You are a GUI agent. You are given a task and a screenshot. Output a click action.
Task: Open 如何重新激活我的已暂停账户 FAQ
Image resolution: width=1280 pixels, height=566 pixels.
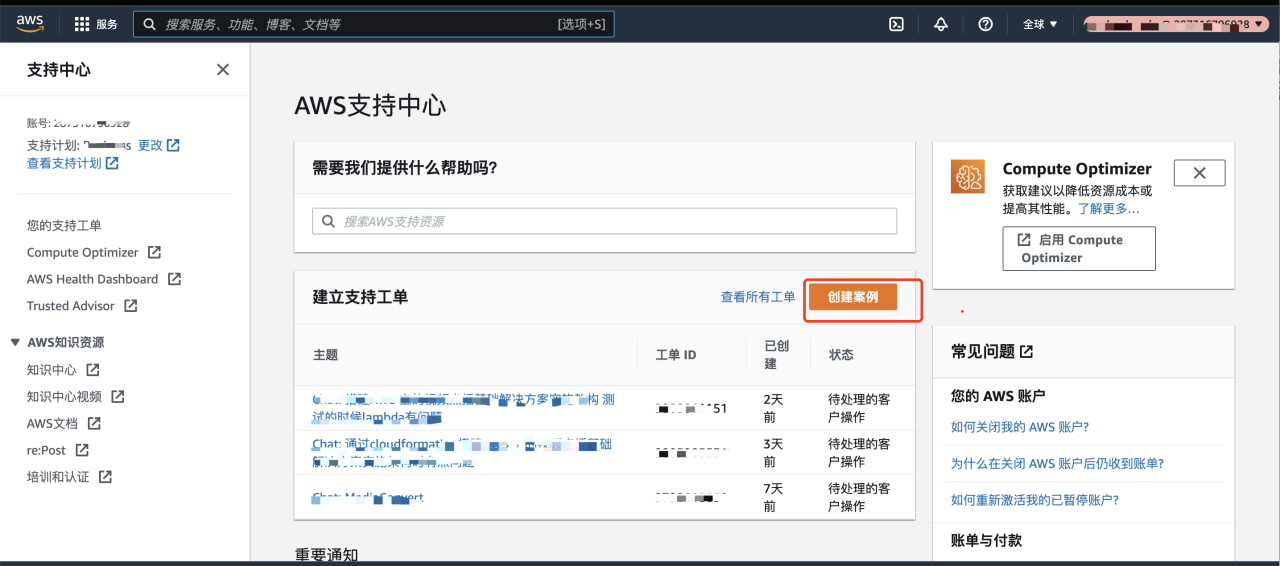(1035, 500)
